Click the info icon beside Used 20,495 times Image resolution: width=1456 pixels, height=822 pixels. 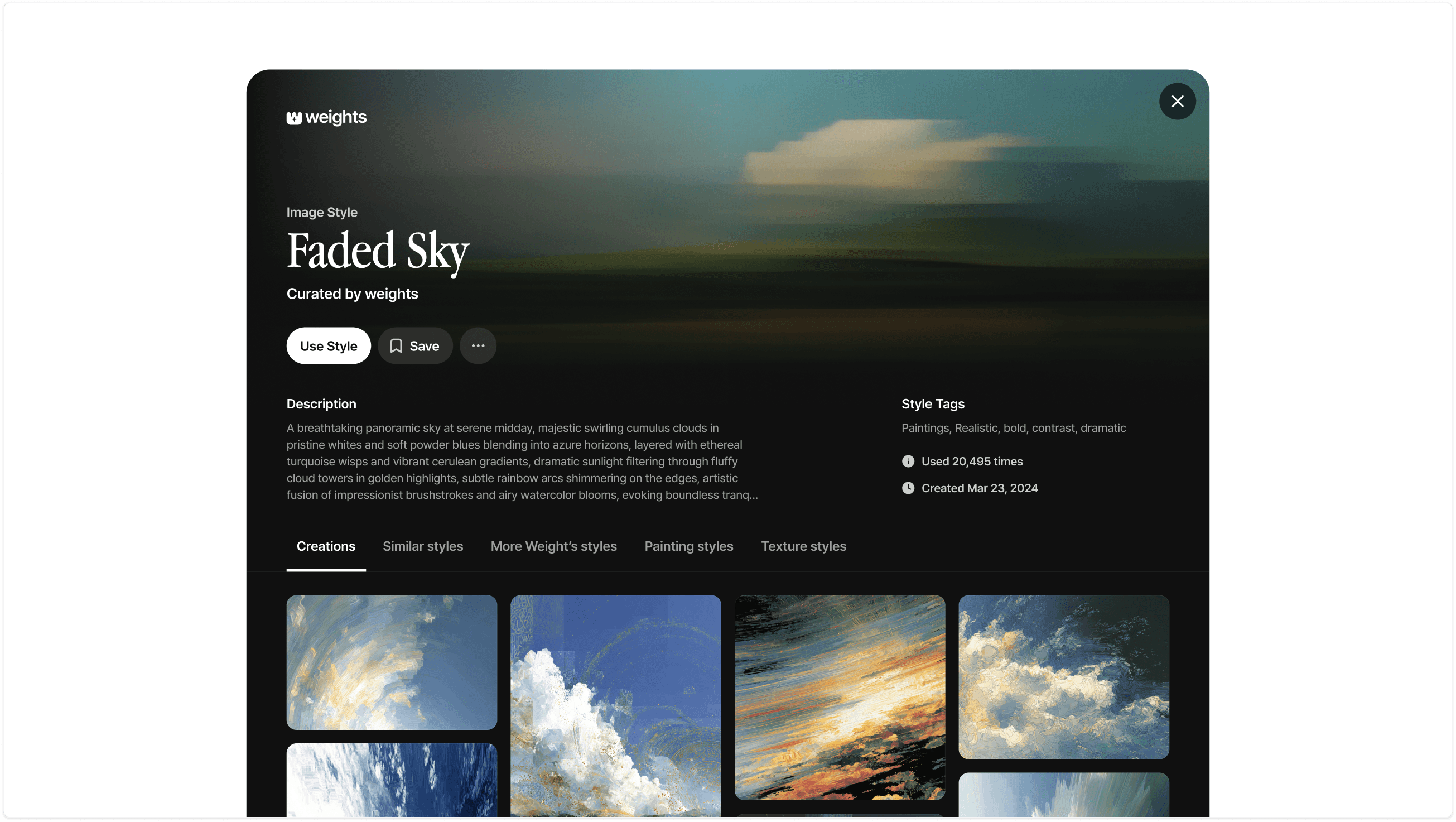[908, 462]
